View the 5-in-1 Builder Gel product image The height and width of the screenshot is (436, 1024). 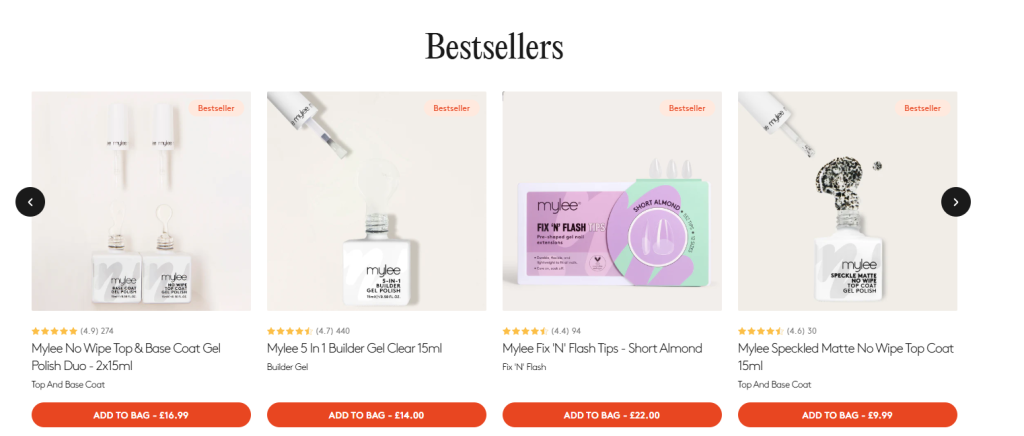(376, 201)
